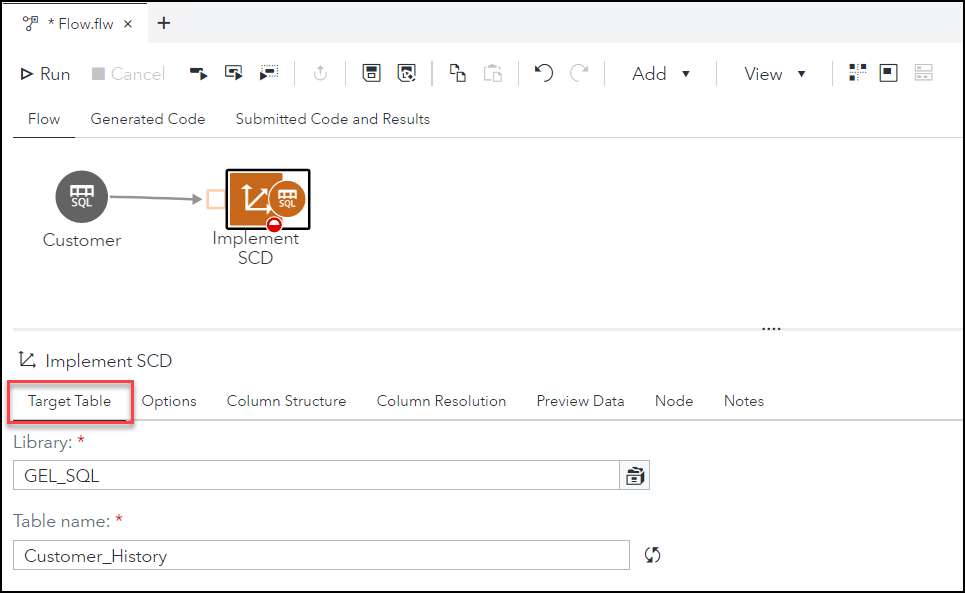Open the Add dropdown menu
Screen dimensions: 965x593
point(661,74)
